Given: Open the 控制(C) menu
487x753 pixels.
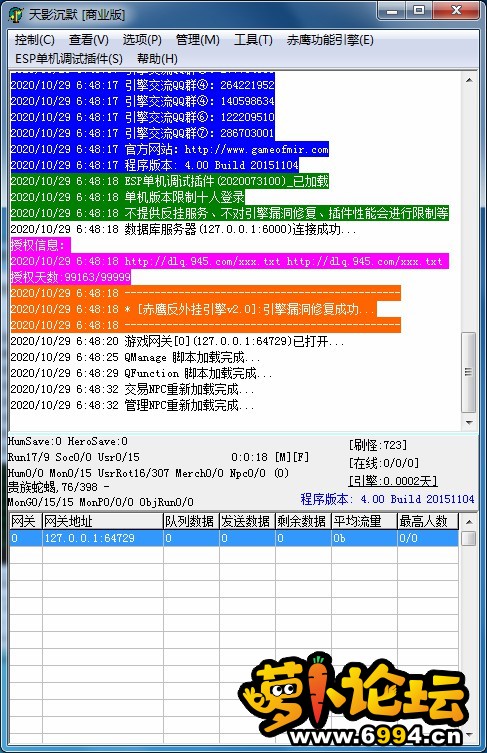Looking at the screenshot, I should point(35,40).
